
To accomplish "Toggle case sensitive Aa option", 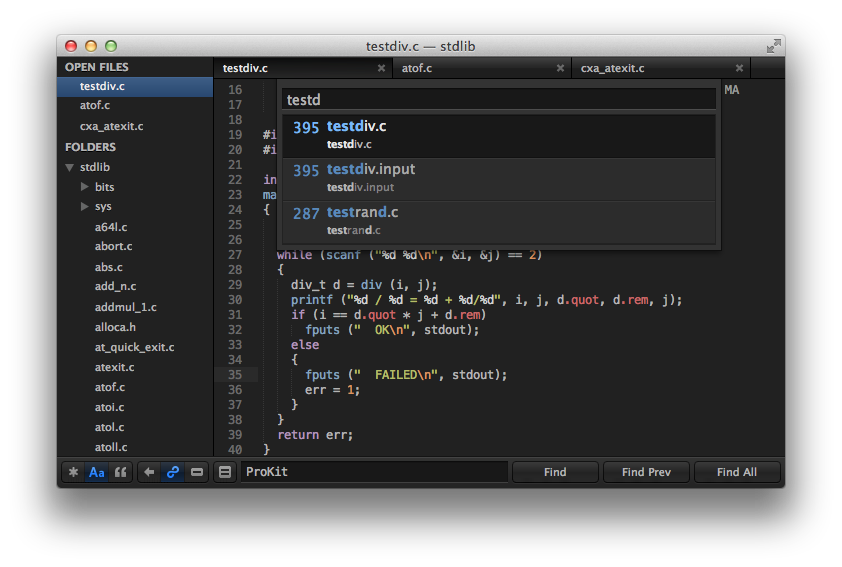I will (x=97, y=472).
